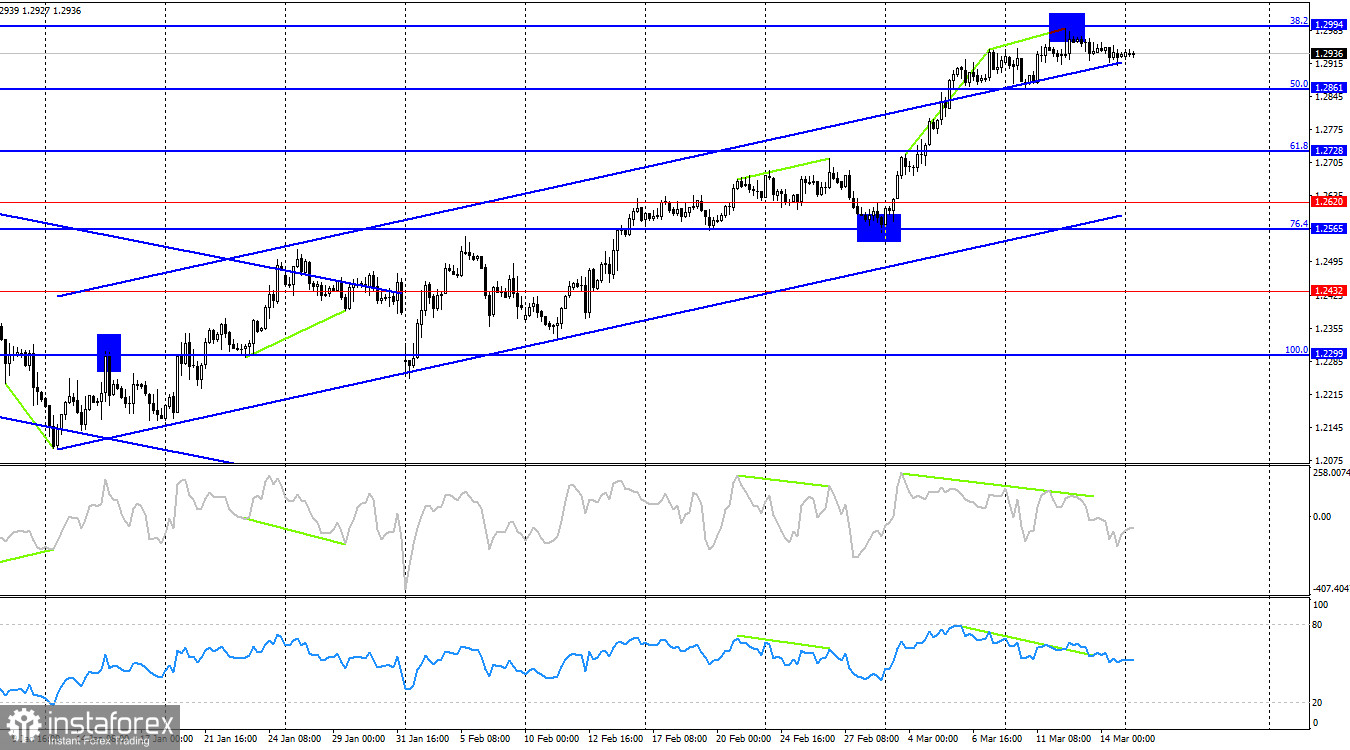Click the 76.4 Fibonacci level label
This screenshot has width=1350, height=750.
[x=1299, y=223]
